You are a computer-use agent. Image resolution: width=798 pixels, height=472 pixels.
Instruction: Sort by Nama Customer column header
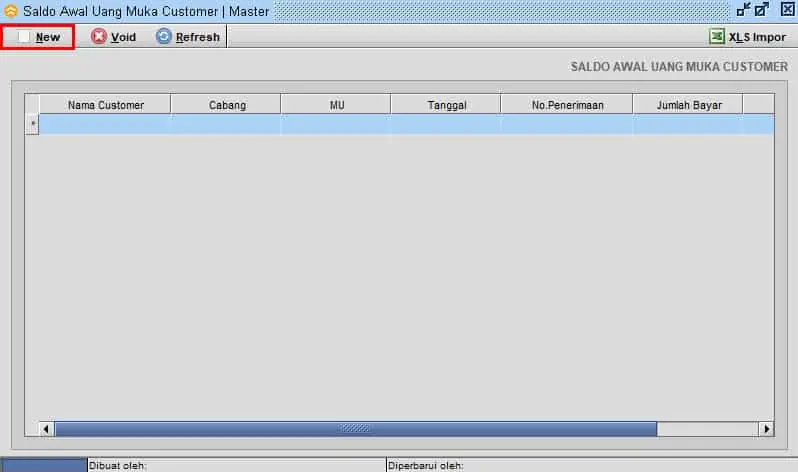click(x=105, y=105)
